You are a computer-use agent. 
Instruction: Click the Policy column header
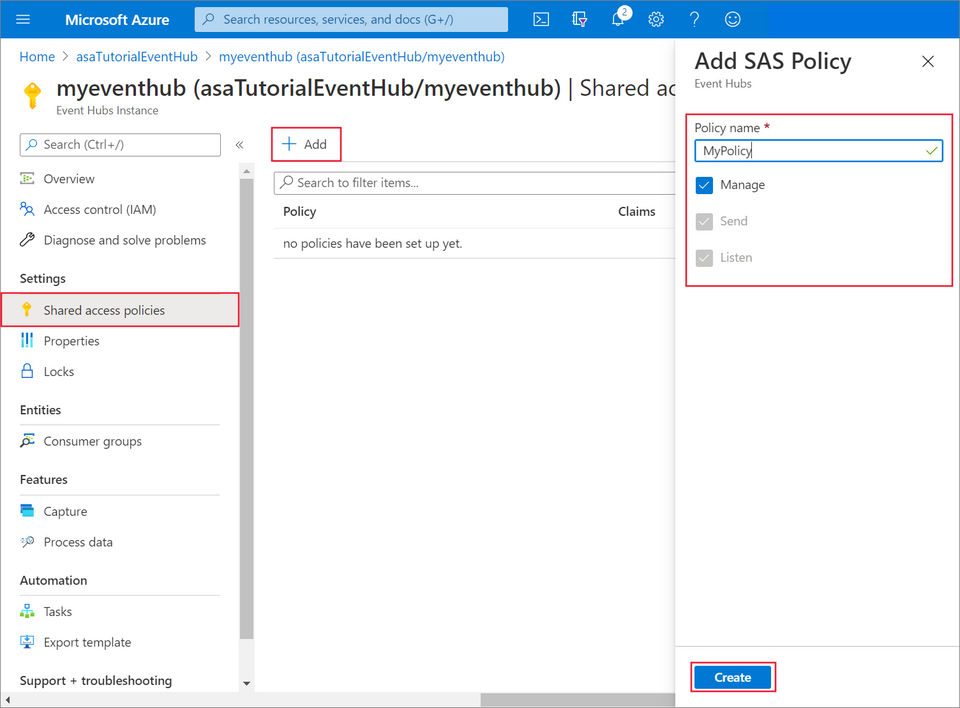[x=299, y=211]
